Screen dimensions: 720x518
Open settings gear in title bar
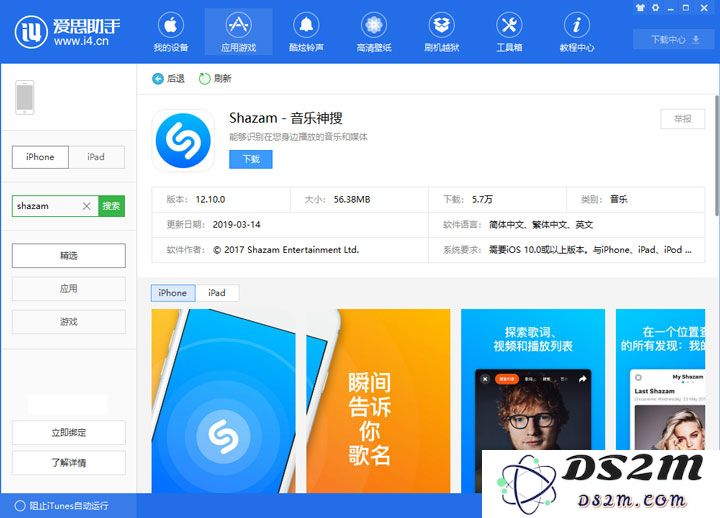click(x=655, y=8)
